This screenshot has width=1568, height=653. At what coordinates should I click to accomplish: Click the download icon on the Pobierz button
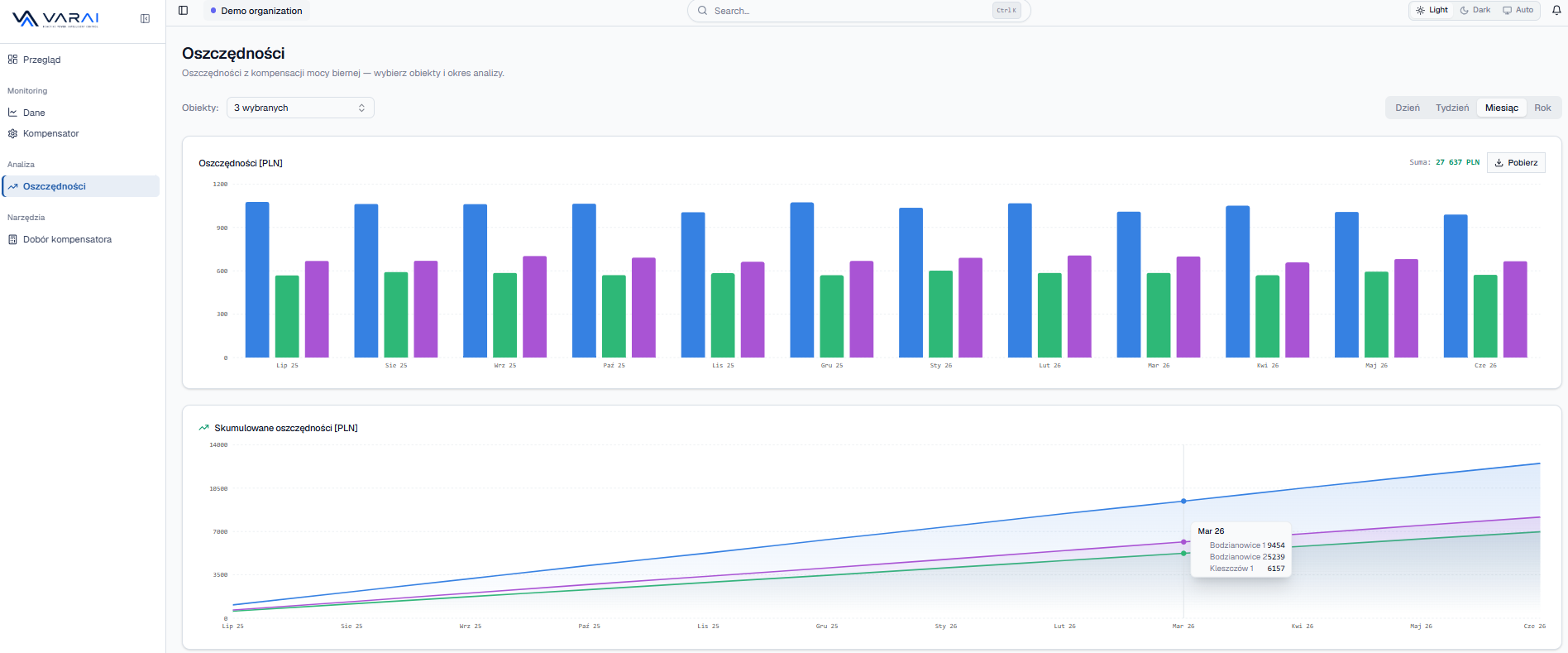tap(1499, 163)
